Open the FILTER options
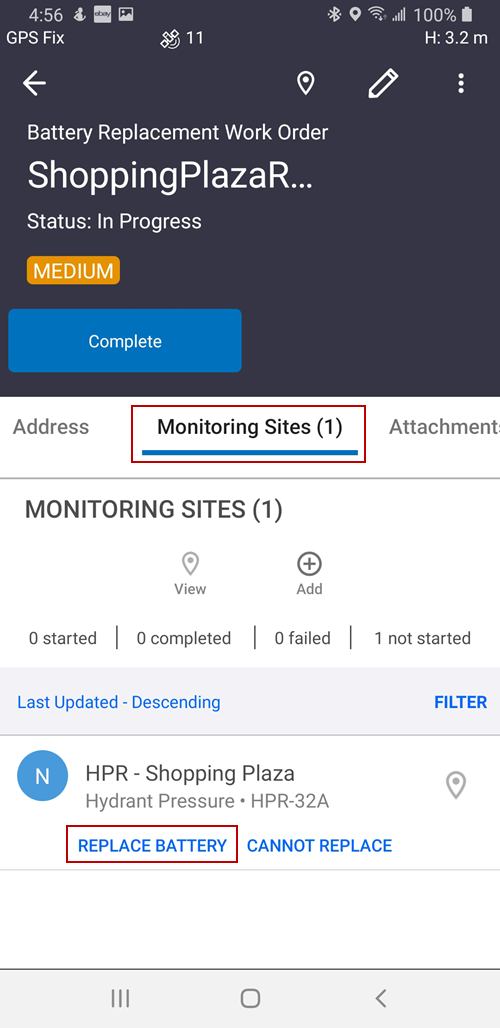The width and height of the screenshot is (500, 1028). (461, 702)
